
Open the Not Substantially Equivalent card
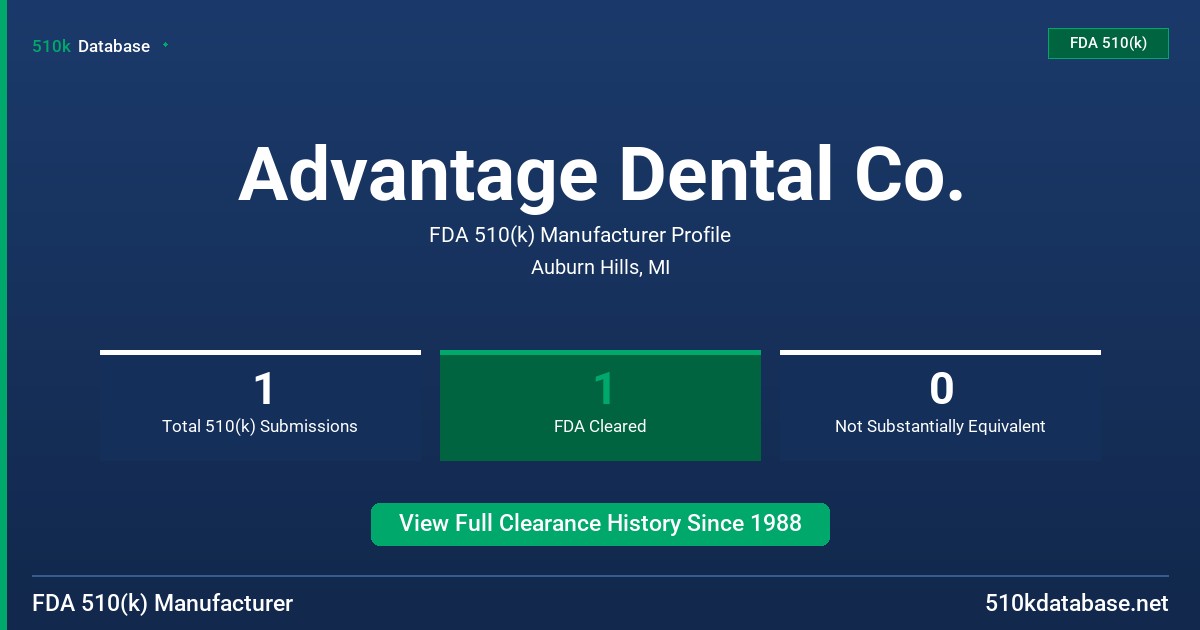pyautogui.click(x=940, y=405)
